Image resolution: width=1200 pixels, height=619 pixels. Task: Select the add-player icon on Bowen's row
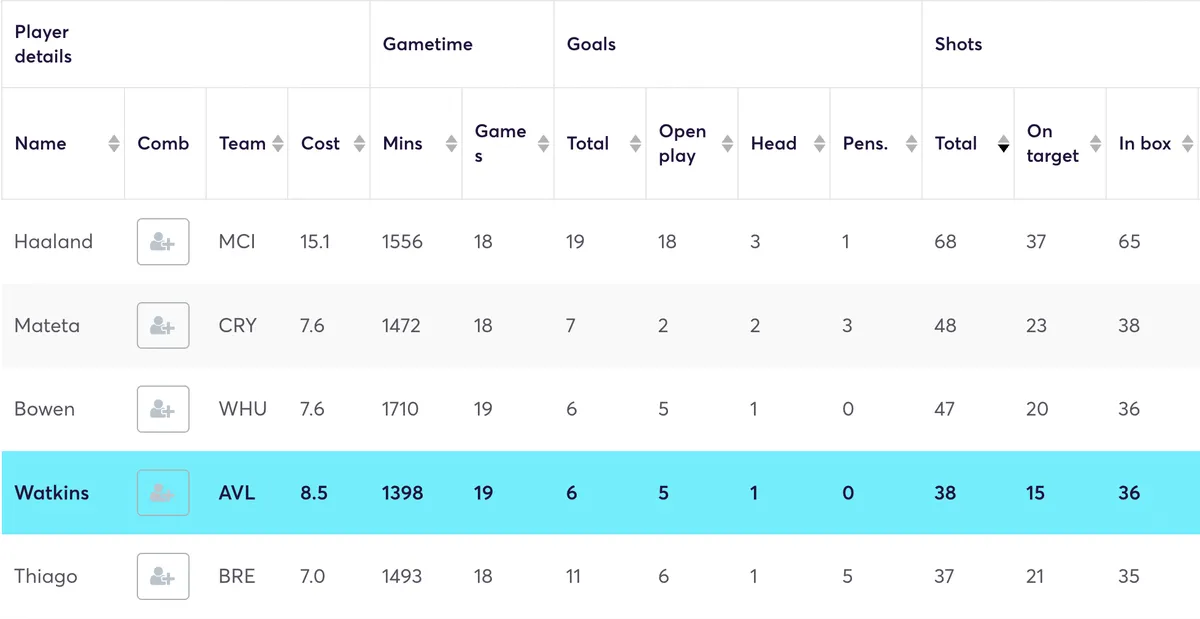163,409
